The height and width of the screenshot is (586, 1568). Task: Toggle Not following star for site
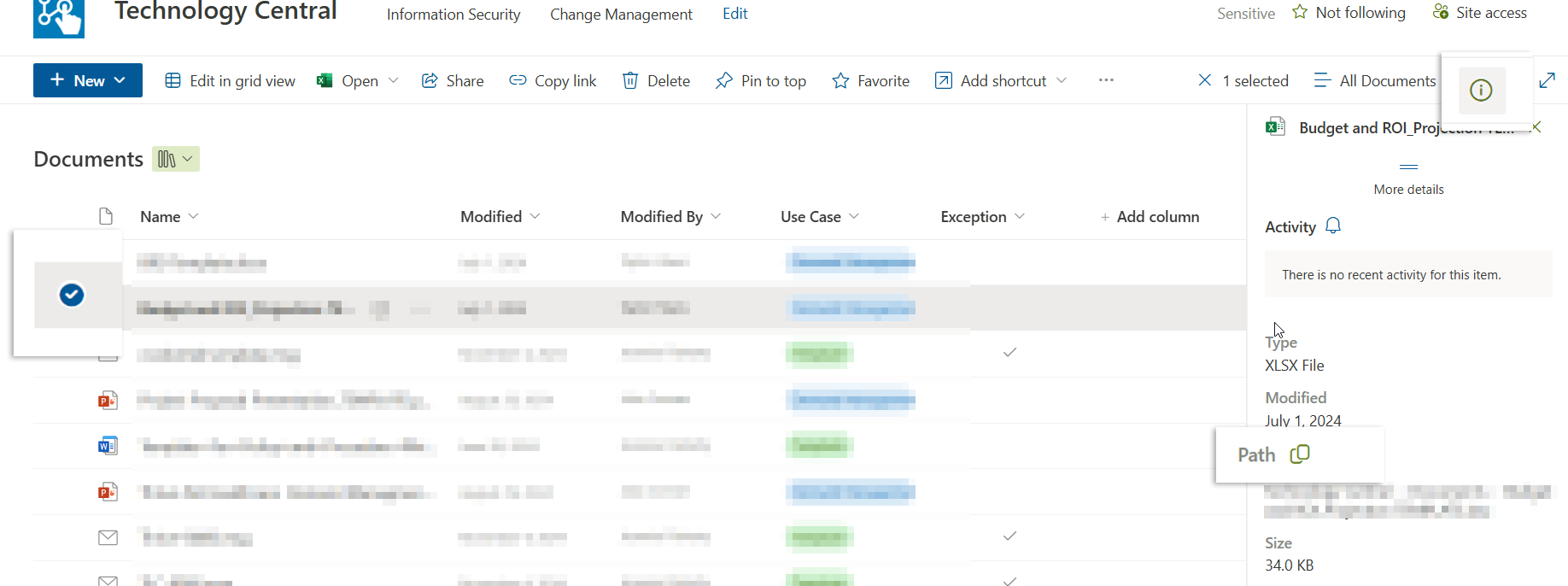[1349, 13]
